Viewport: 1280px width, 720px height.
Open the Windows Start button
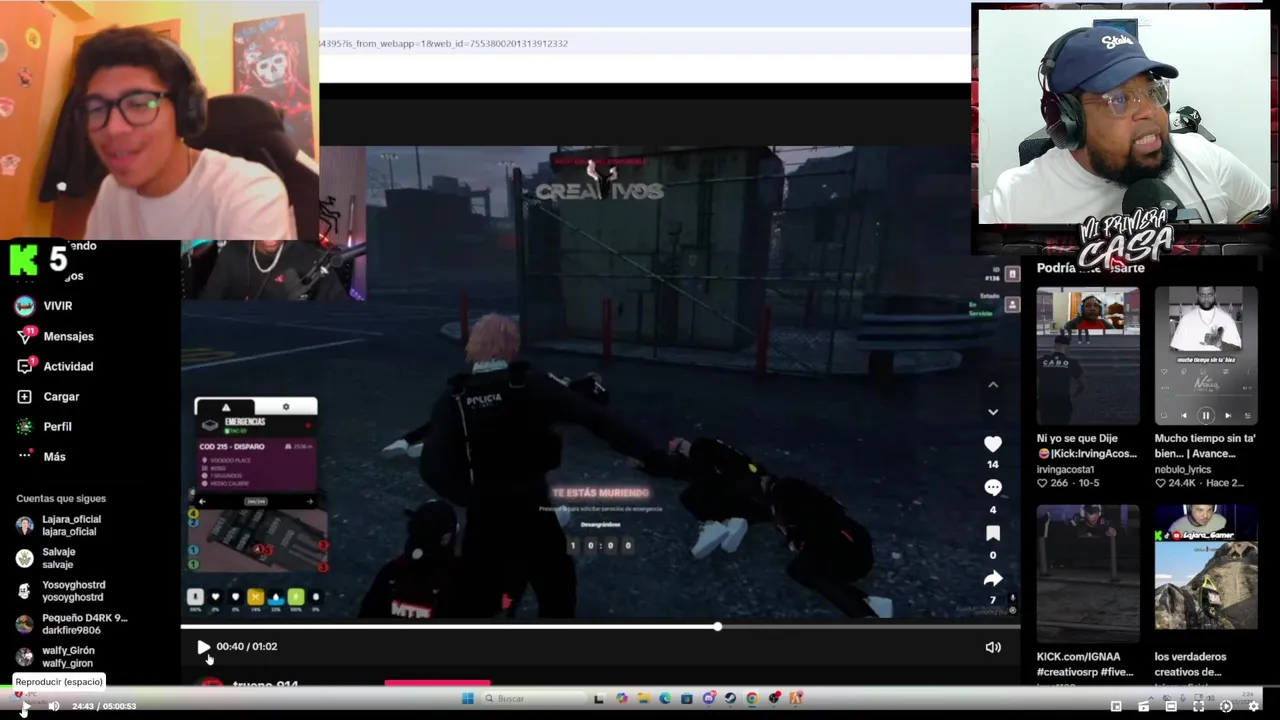[467, 698]
